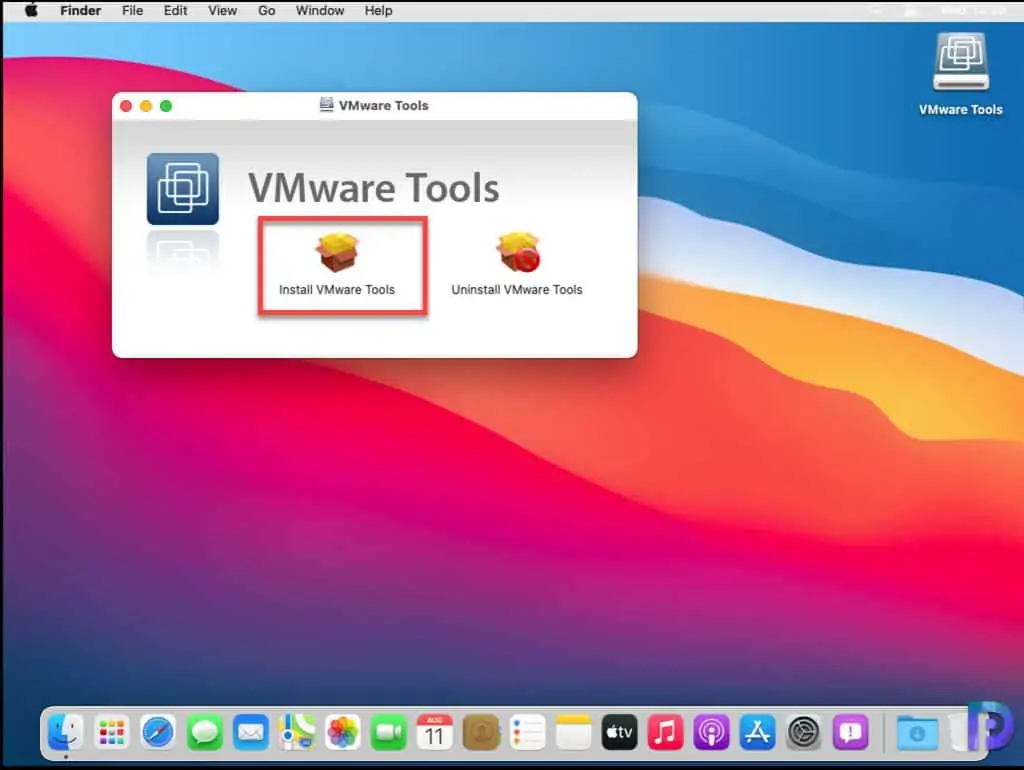This screenshot has height=770, width=1024.
Task: Open the Window menu
Action: (319, 10)
